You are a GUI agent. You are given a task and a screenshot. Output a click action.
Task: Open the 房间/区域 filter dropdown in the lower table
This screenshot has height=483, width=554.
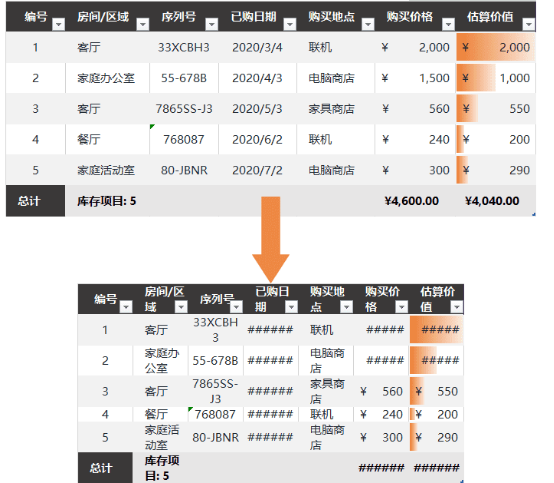point(181,307)
